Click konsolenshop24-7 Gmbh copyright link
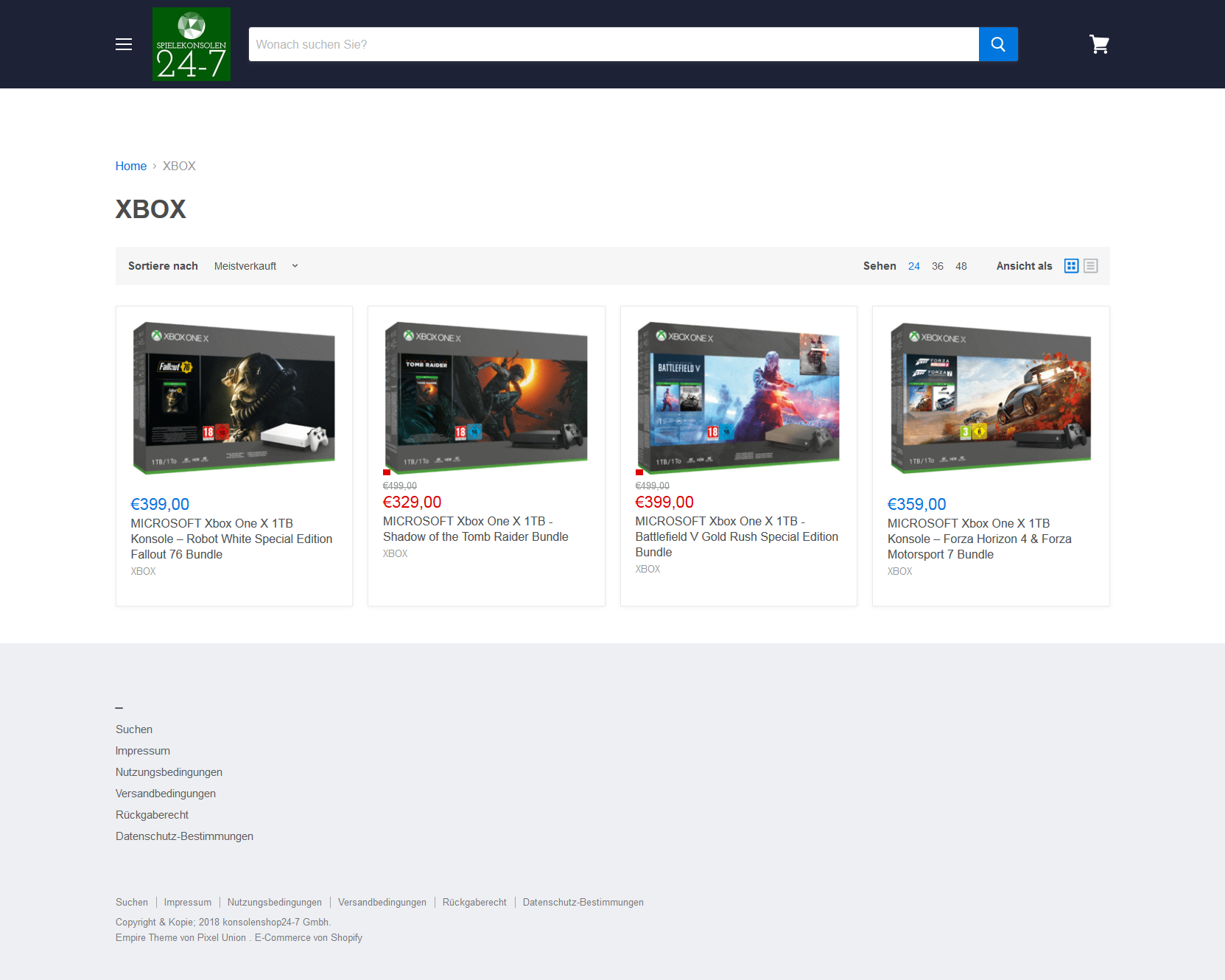 click(x=275, y=923)
